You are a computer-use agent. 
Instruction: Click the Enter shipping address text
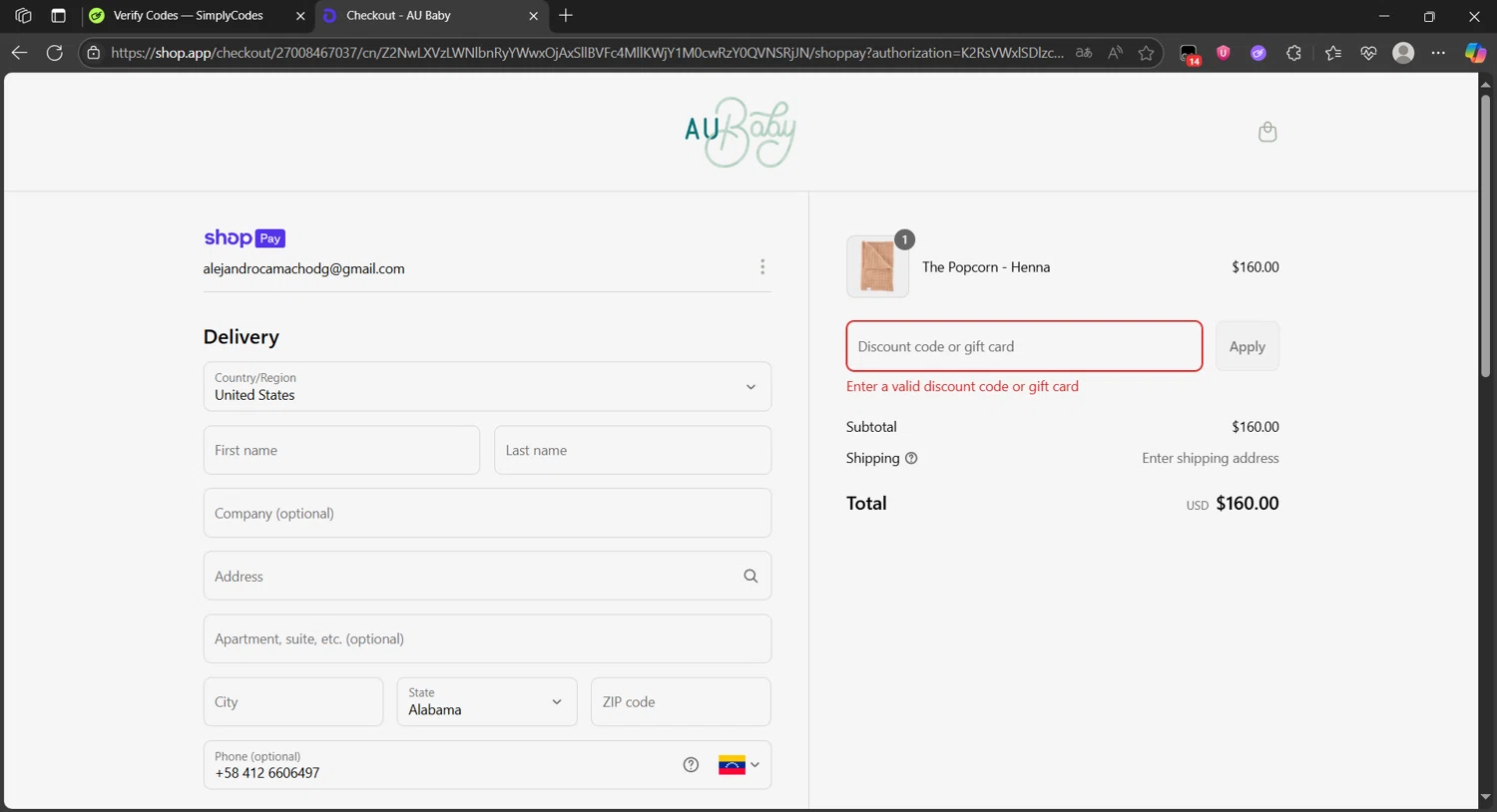click(x=1211, y=459)
